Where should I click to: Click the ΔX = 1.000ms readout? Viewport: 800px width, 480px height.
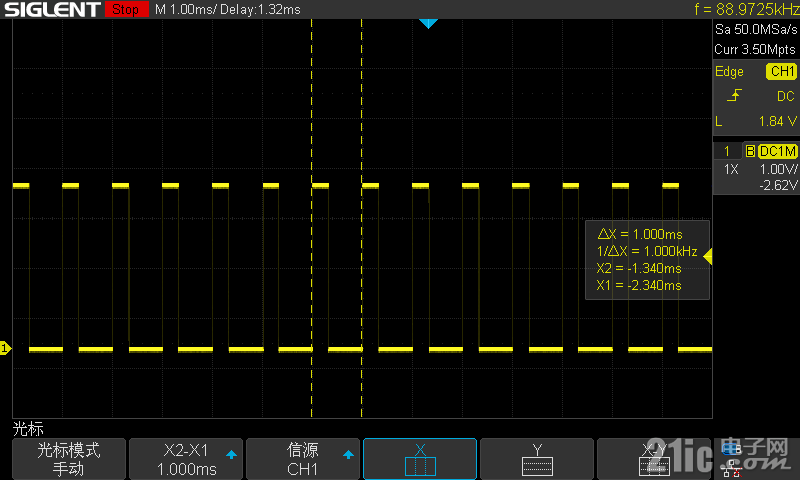(640, 235)
